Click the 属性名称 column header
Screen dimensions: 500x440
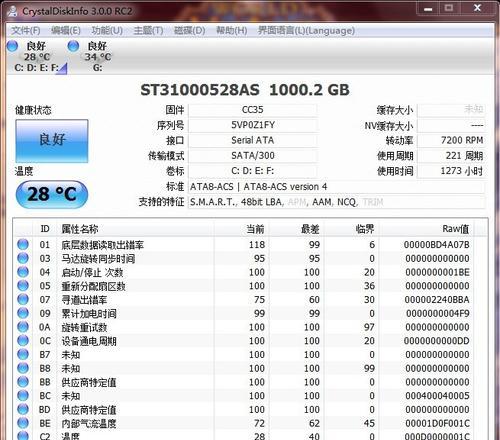135,229
